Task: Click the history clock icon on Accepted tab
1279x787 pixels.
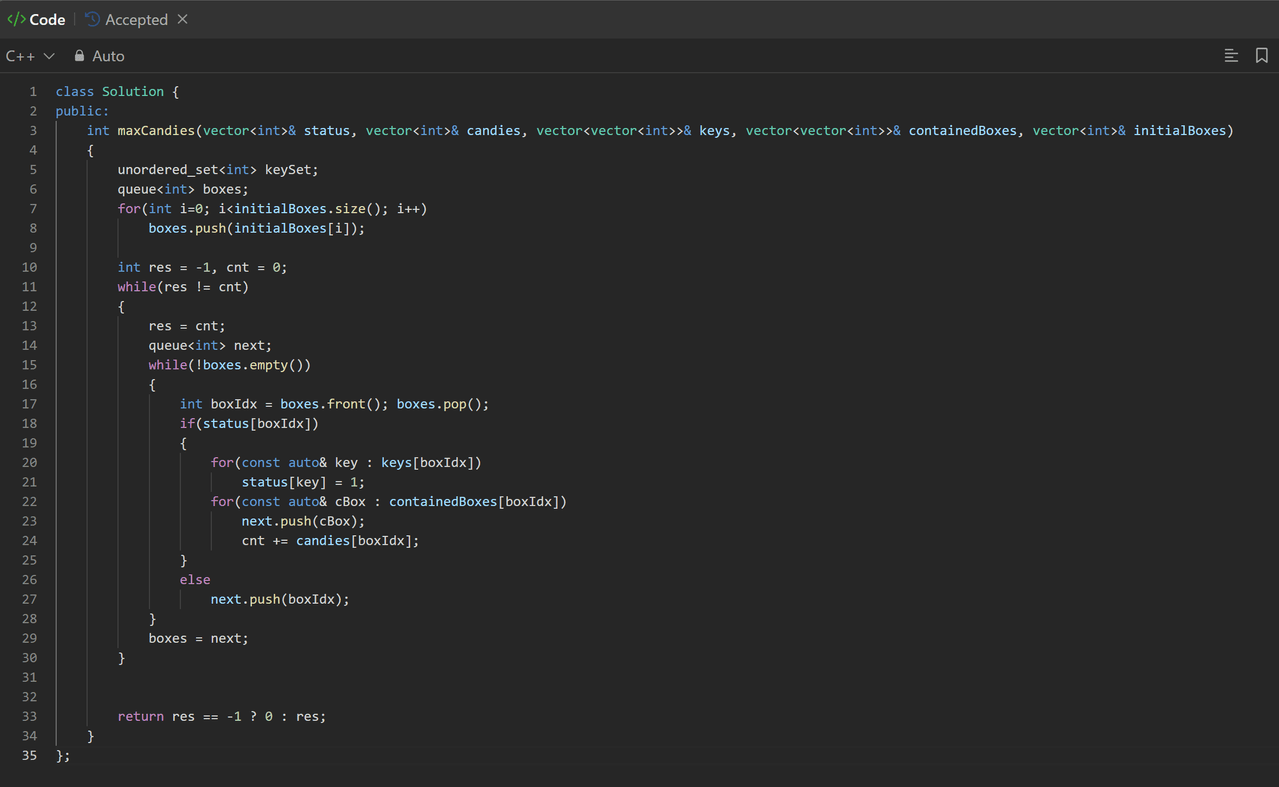Action: click(93, 20)
